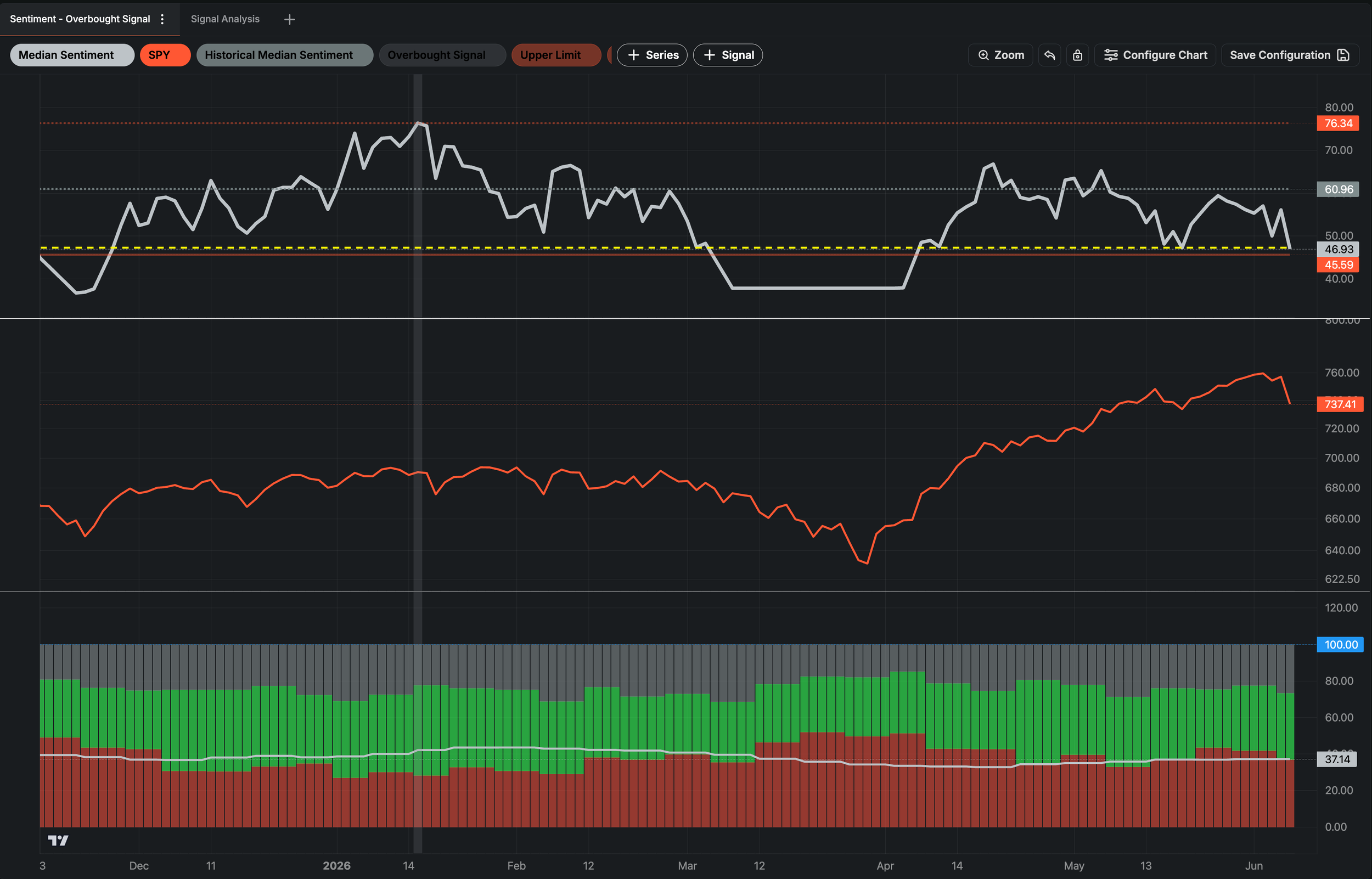Screen dimensions: 1372x879
Task: Open the Sentiment - Overbought Signal tab
Action: pos(80,19)
